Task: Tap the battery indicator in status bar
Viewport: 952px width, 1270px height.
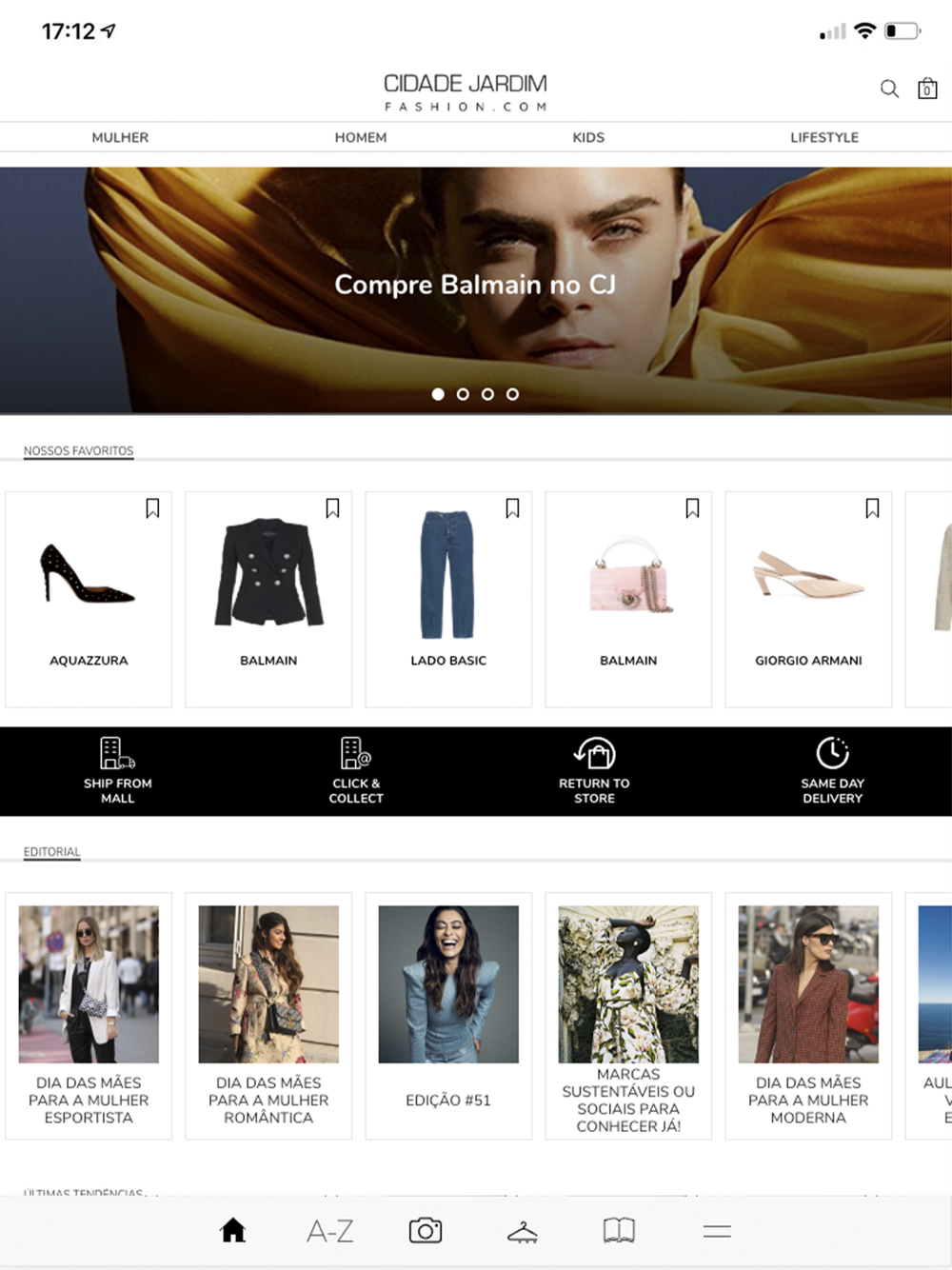Action: pos(902,30)
